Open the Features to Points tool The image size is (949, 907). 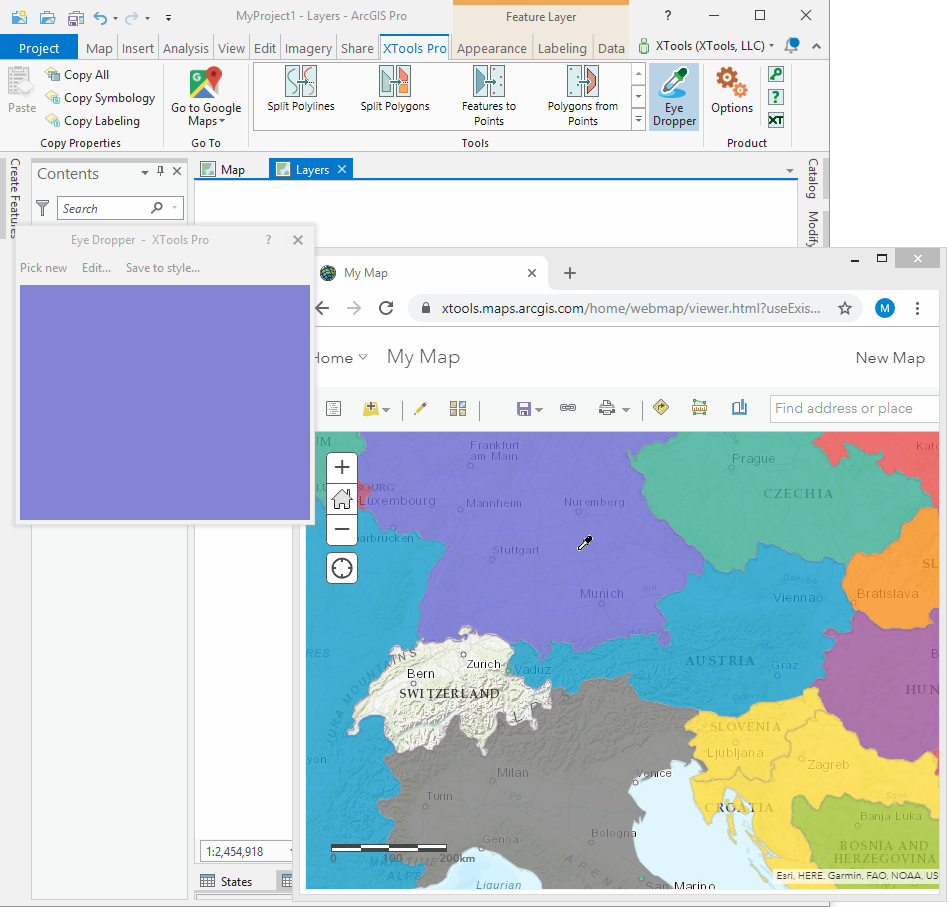(489, 82)
